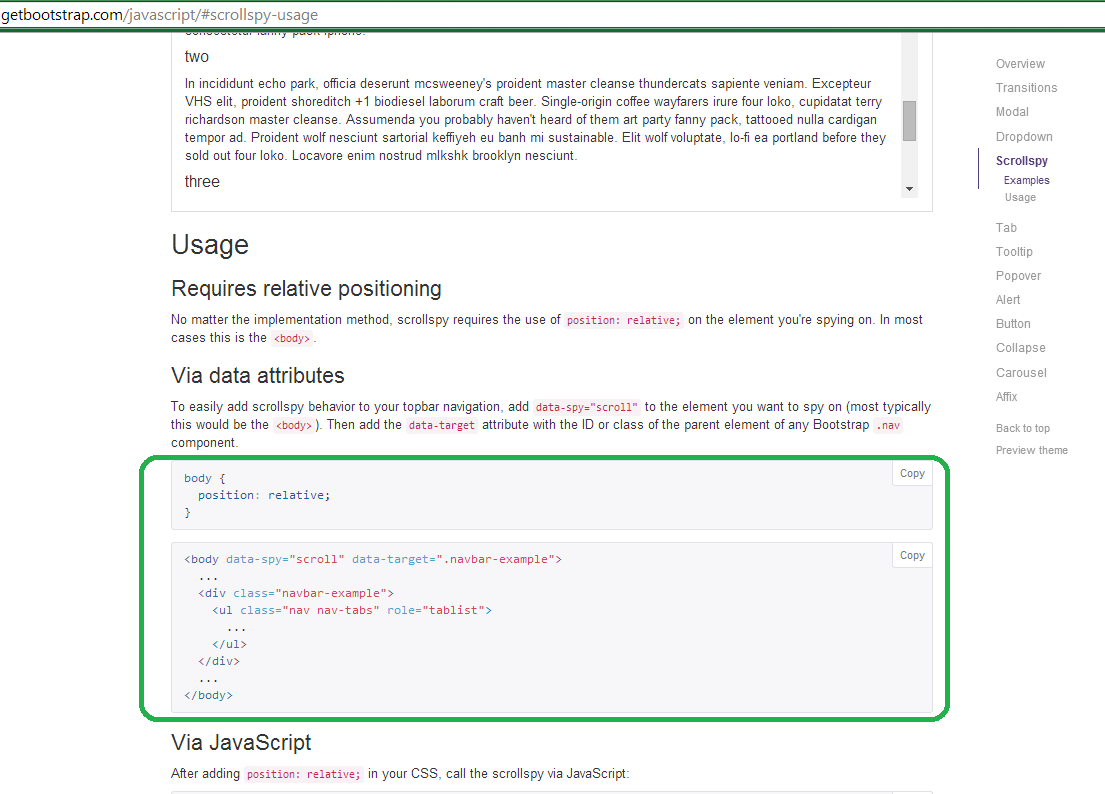Navigate to the Transitions section

(x=1026, y=87)
